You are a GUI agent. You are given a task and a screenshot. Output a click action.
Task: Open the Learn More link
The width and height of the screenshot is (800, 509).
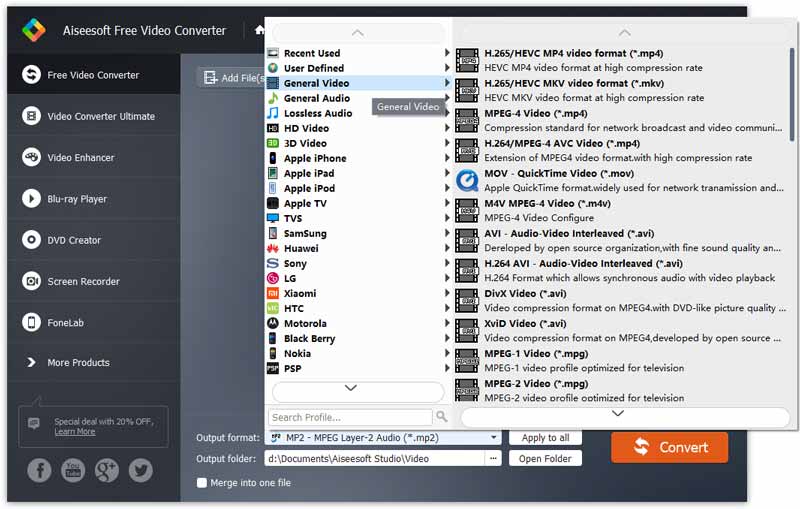coord(75,431)
